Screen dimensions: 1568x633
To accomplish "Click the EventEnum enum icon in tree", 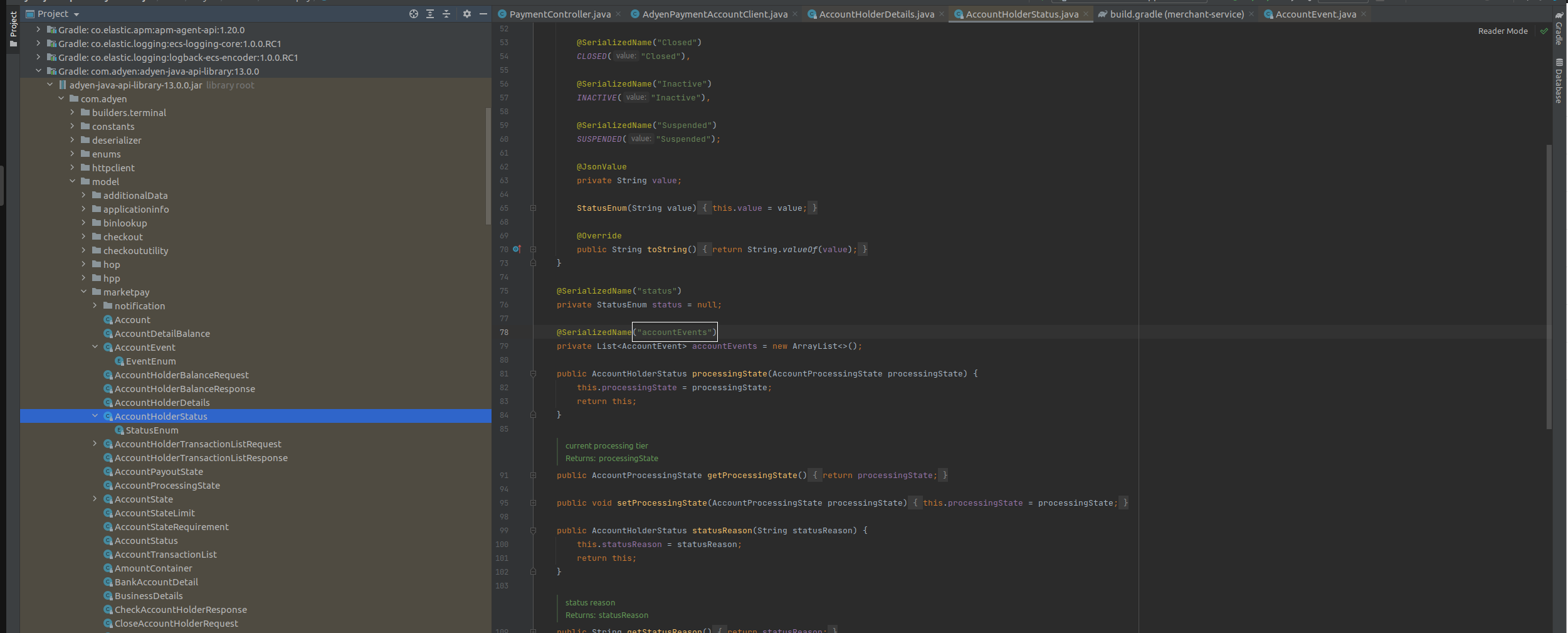I will coord(119,361).
